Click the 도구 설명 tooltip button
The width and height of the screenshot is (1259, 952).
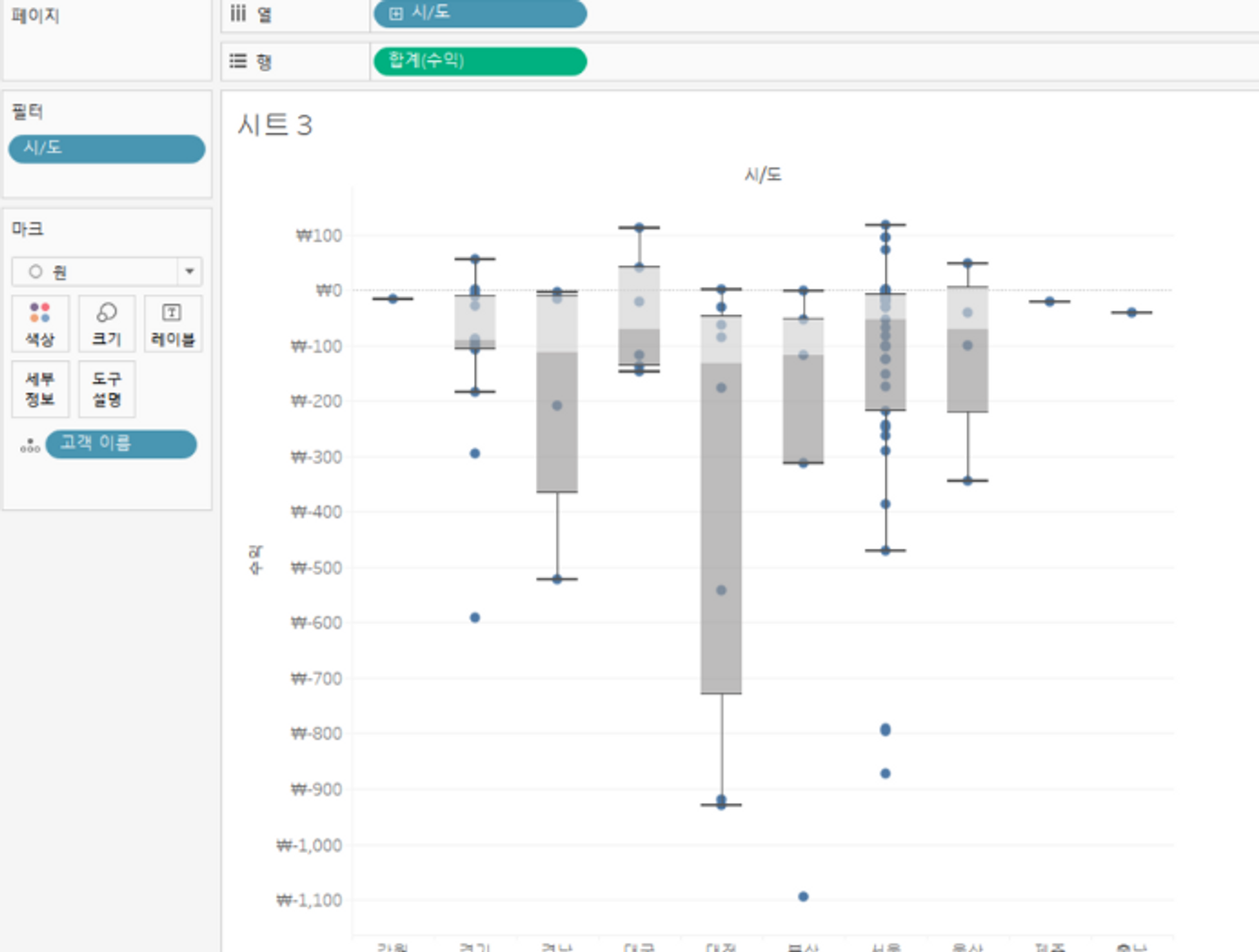(106, 389)
